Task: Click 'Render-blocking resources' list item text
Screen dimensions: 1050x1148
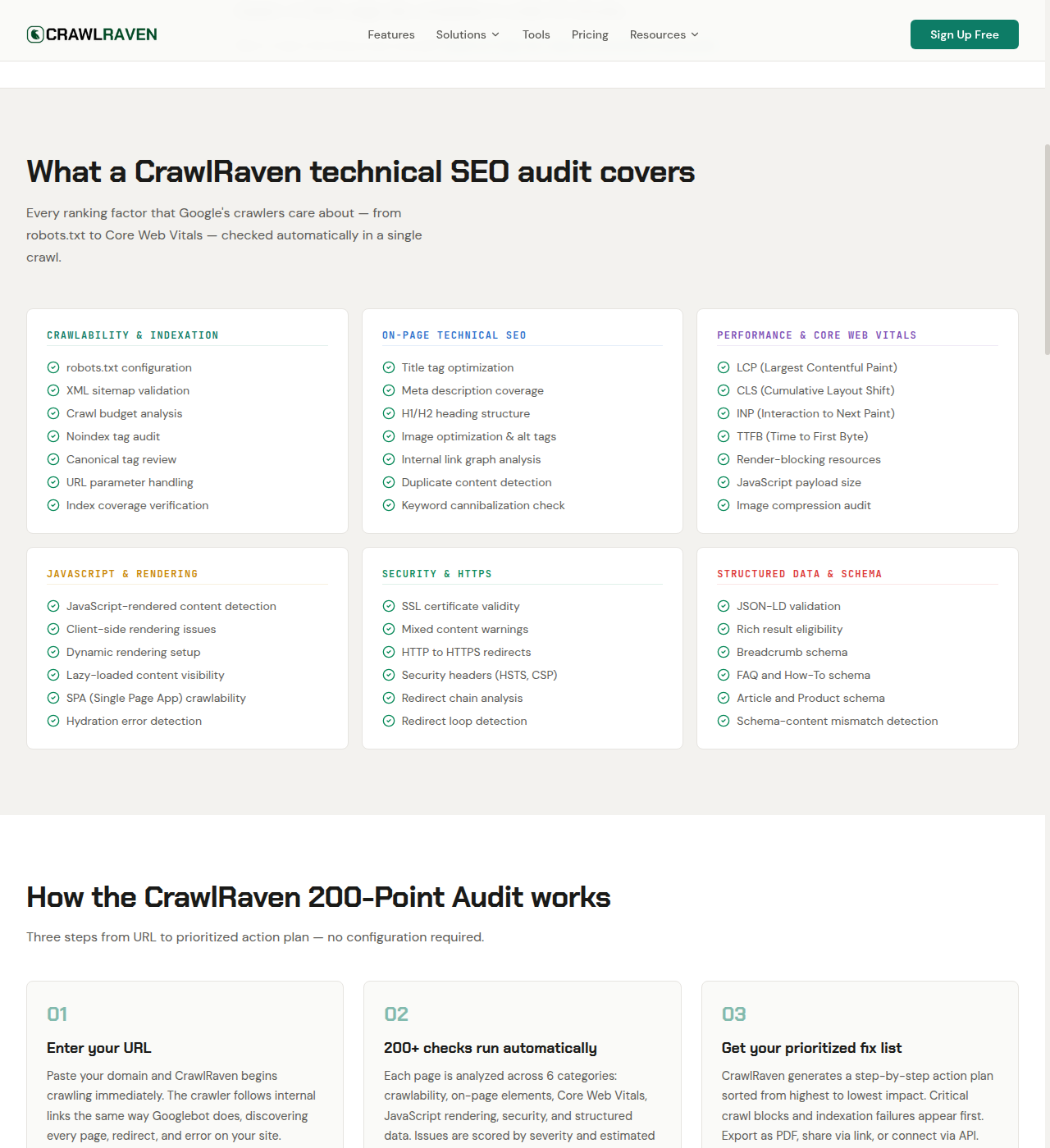Action: point(809,459)
